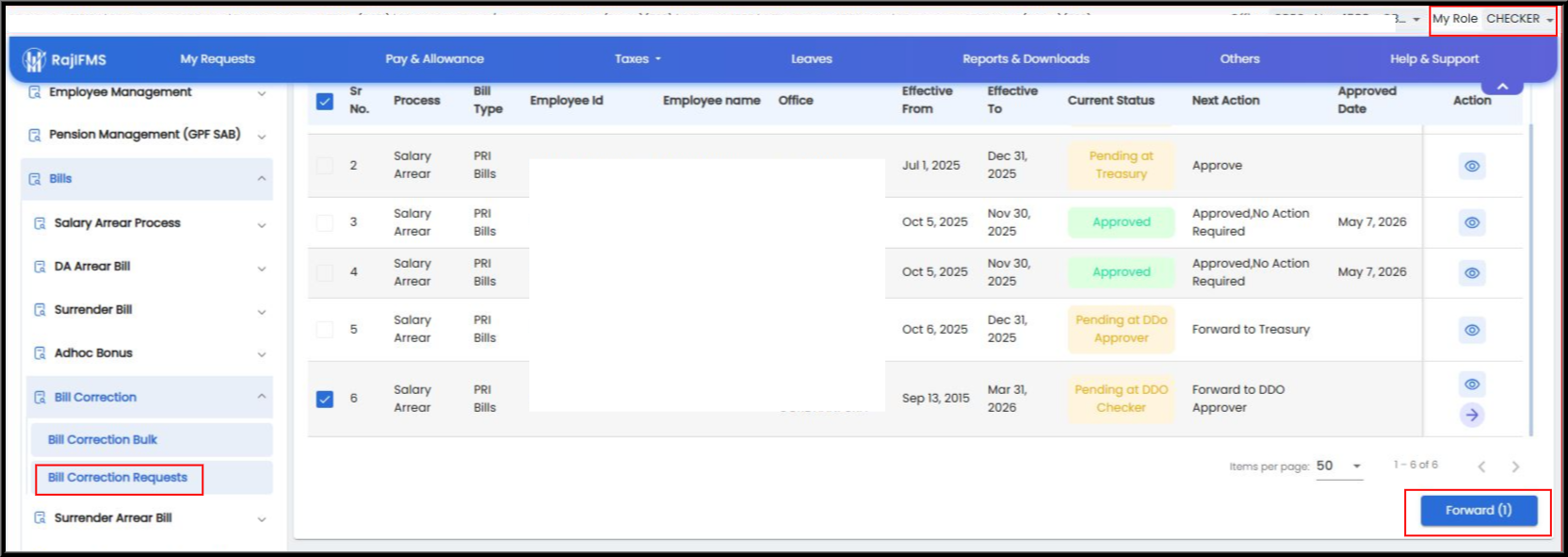Collapse panel with up-chevron button
1568x557 pixels.
click(x=1503, y=87)
